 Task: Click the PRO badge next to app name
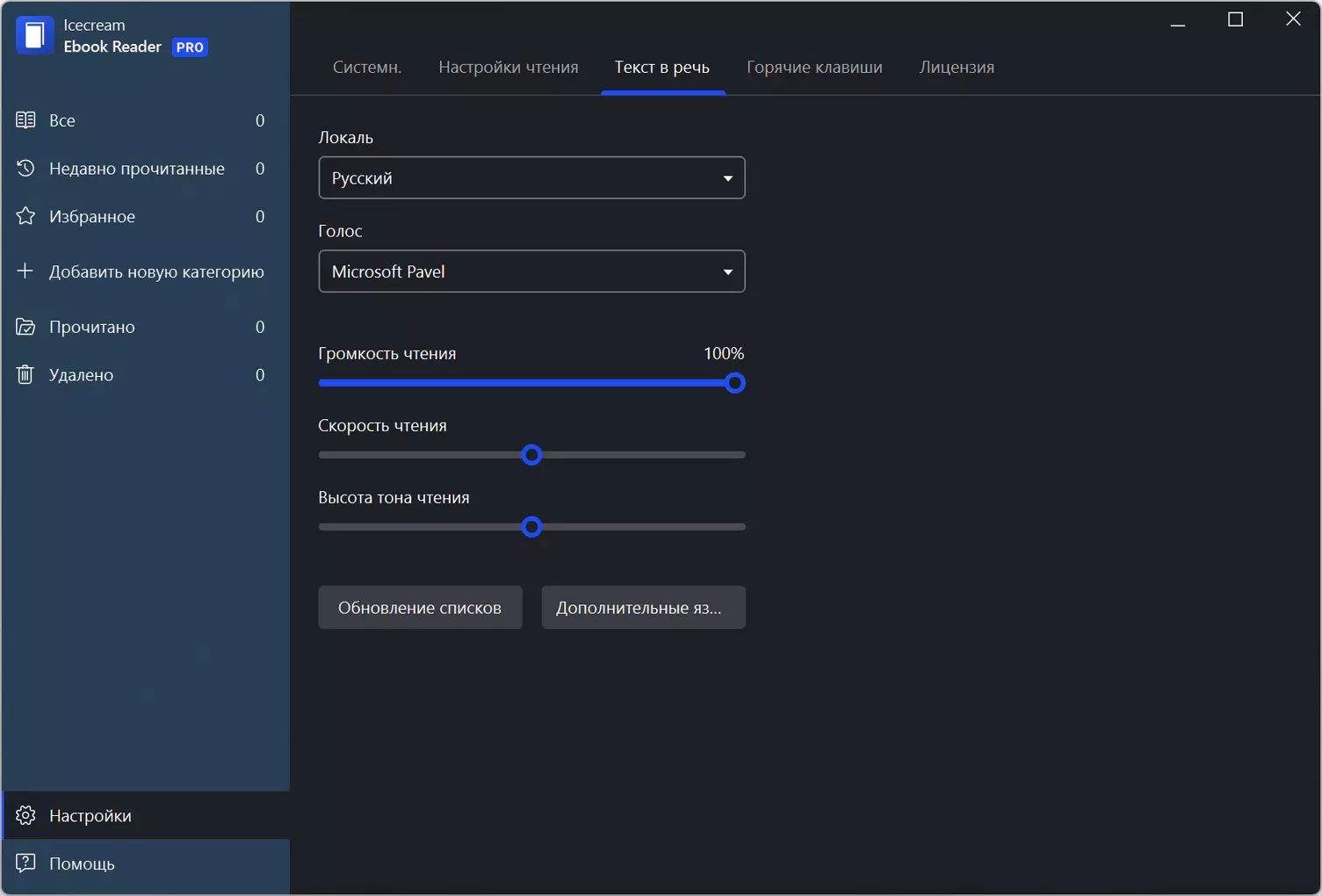point(190,47)
